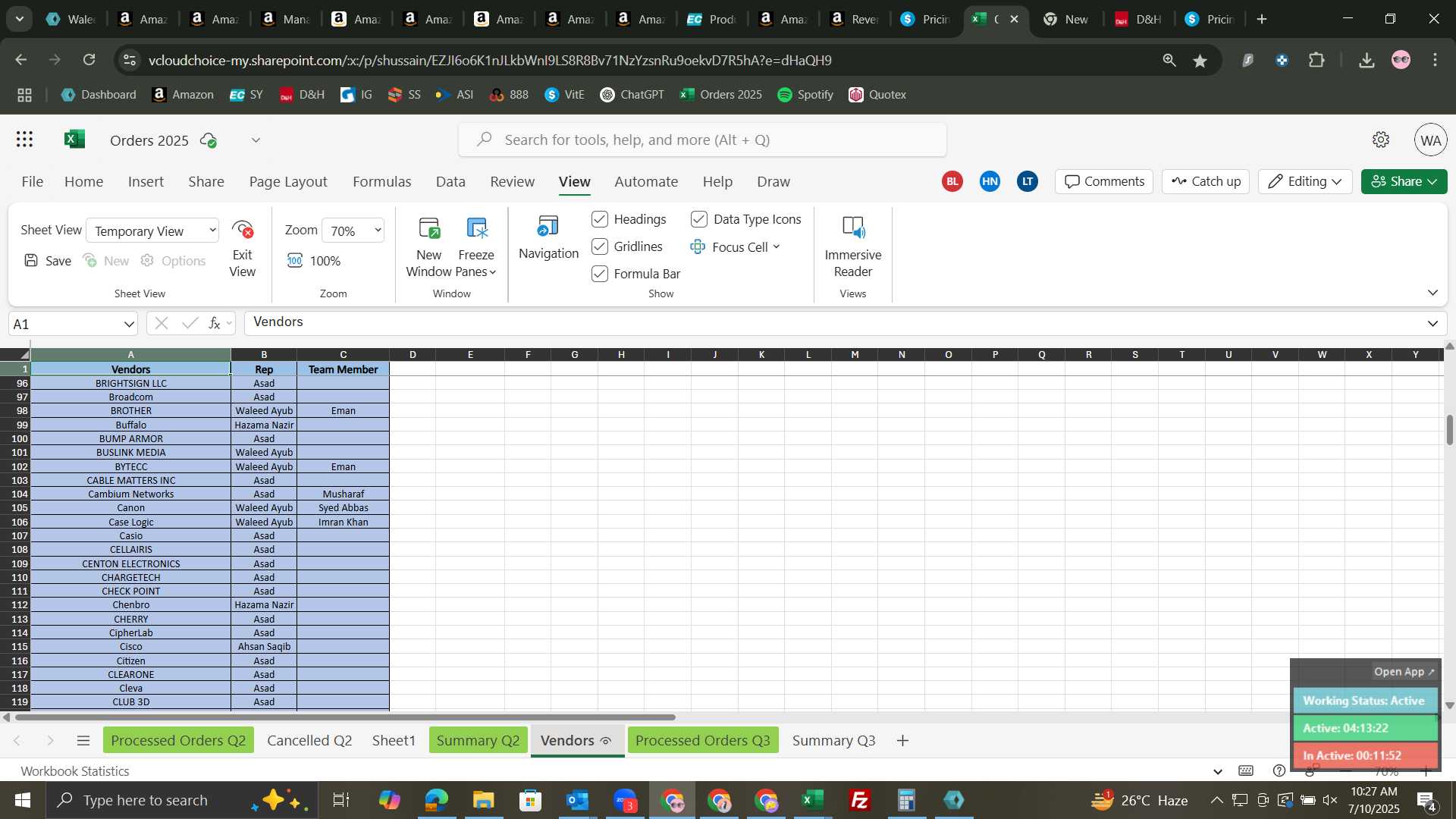Switch to Home ribbon tab
This screenshot has width=1456, height=819.
click(x=83, y=181)
